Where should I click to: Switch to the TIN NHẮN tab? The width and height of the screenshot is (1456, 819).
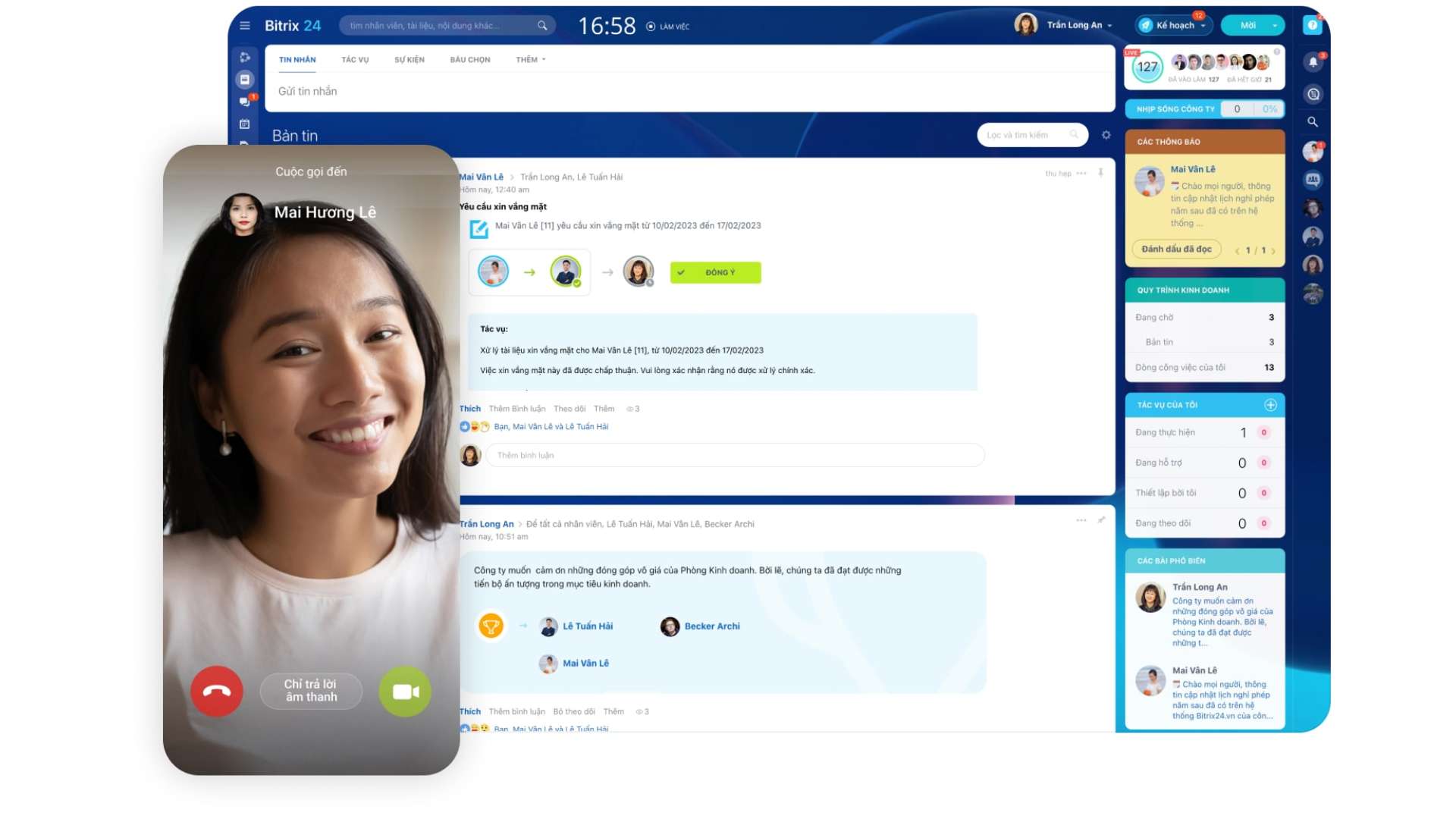pyautogui.click(x=297, y=60)
